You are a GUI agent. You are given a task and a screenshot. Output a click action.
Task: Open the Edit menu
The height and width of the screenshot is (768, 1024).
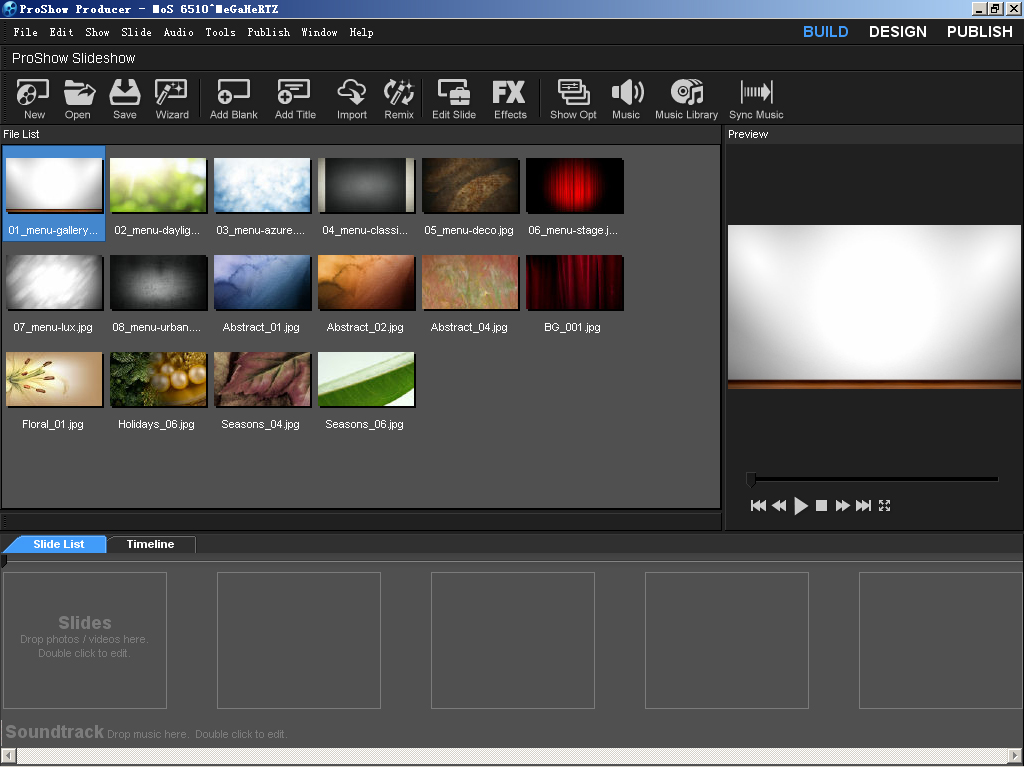tap(61, 32)
